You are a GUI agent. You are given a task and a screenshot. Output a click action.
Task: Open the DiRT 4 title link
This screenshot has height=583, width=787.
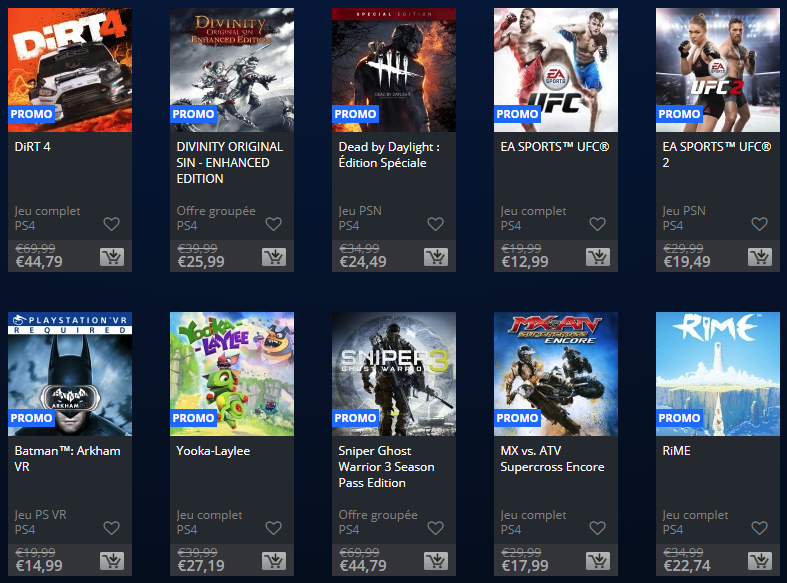click(x=33, y=147)
